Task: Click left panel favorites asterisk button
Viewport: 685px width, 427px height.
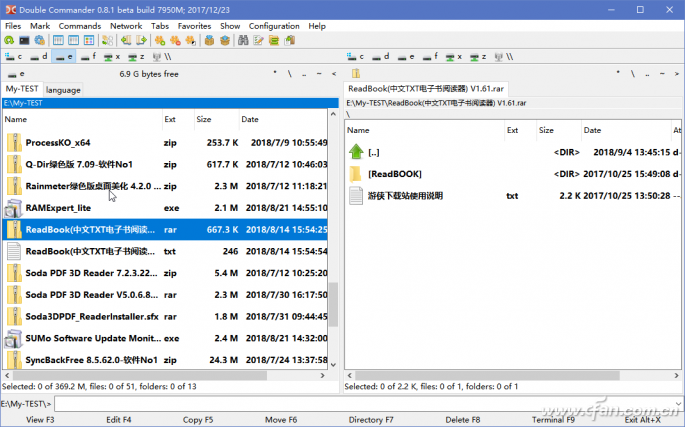Action: coord(275,73)
